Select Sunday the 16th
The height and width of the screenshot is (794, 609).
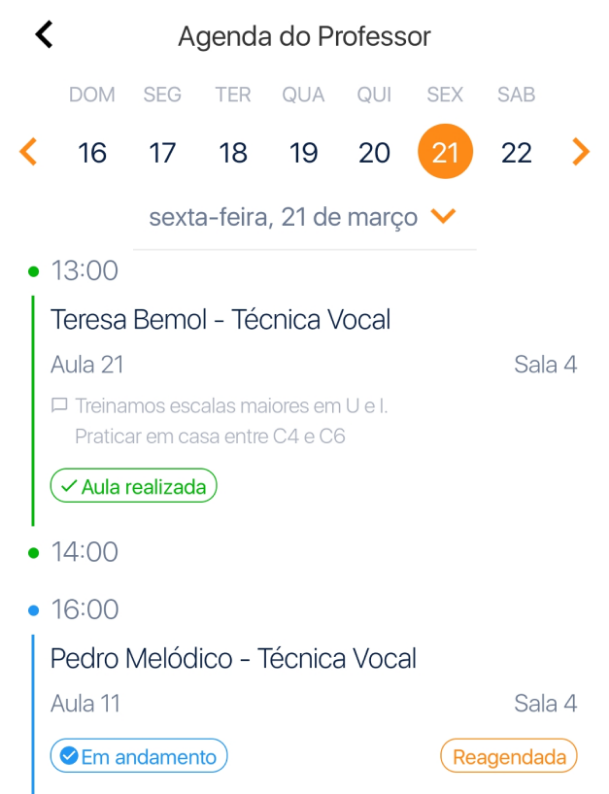tap(92, 153)
